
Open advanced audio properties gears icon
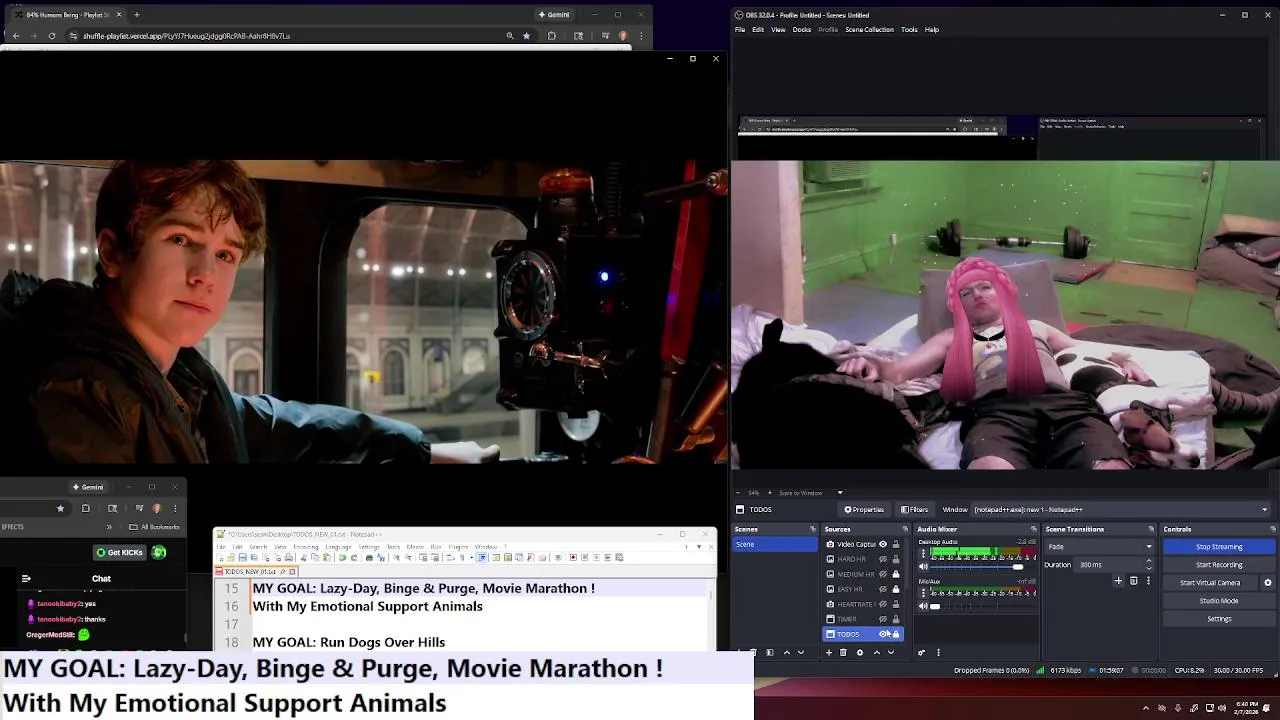(921, 653)
